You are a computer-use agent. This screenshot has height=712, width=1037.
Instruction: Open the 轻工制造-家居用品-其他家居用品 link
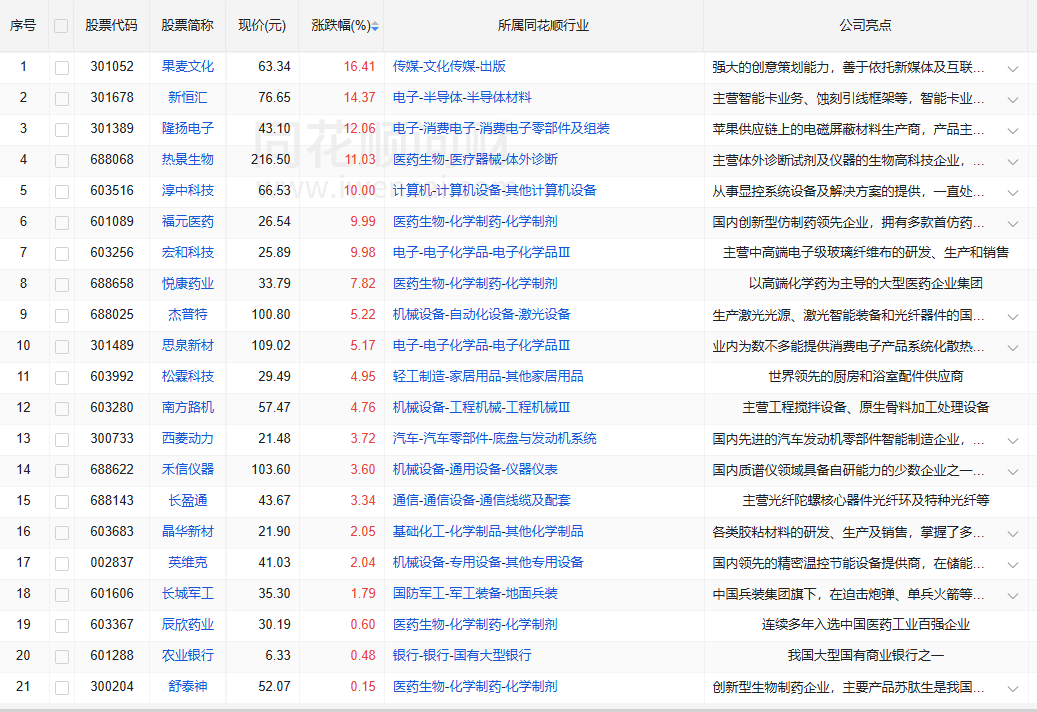[488, 377]
